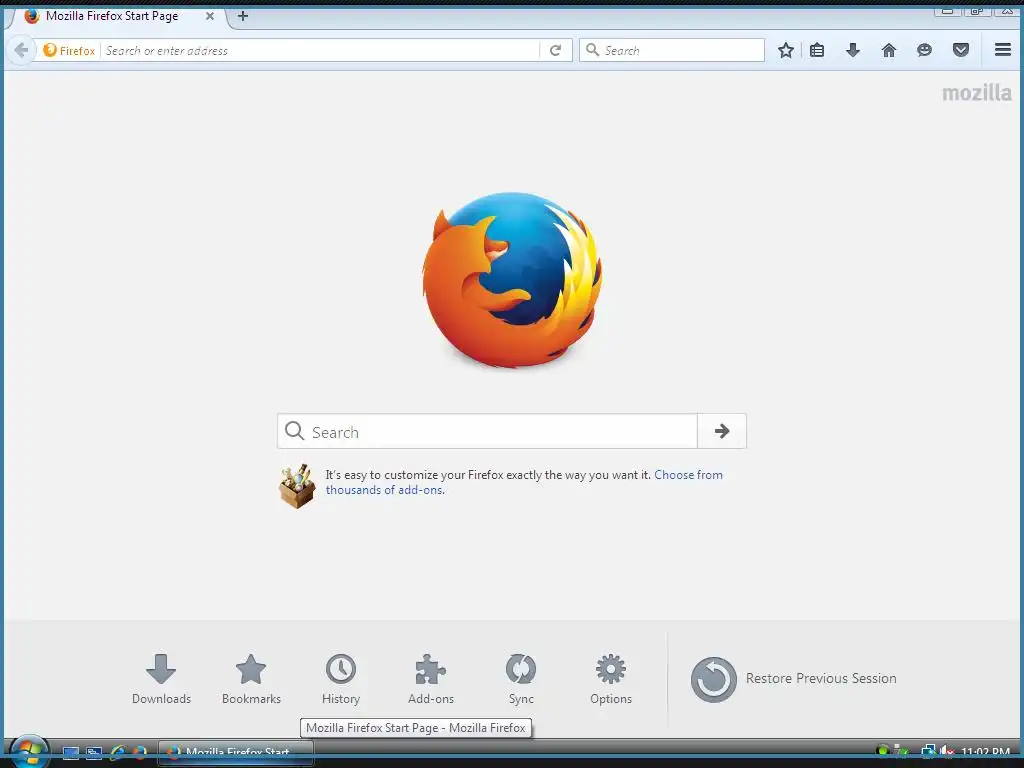Show your bookmarks list icon
This screenshot has width=1024, height=768.
tap(817, 50)
